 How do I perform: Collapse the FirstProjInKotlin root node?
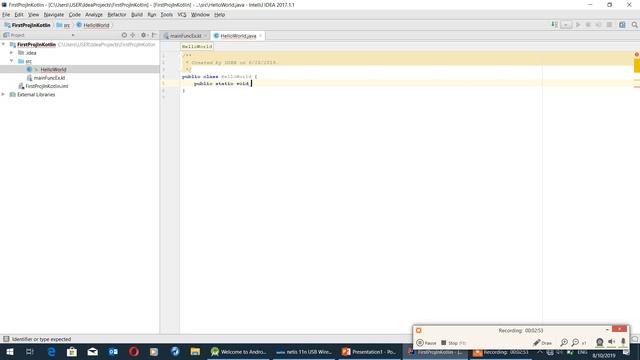(4, 44)
